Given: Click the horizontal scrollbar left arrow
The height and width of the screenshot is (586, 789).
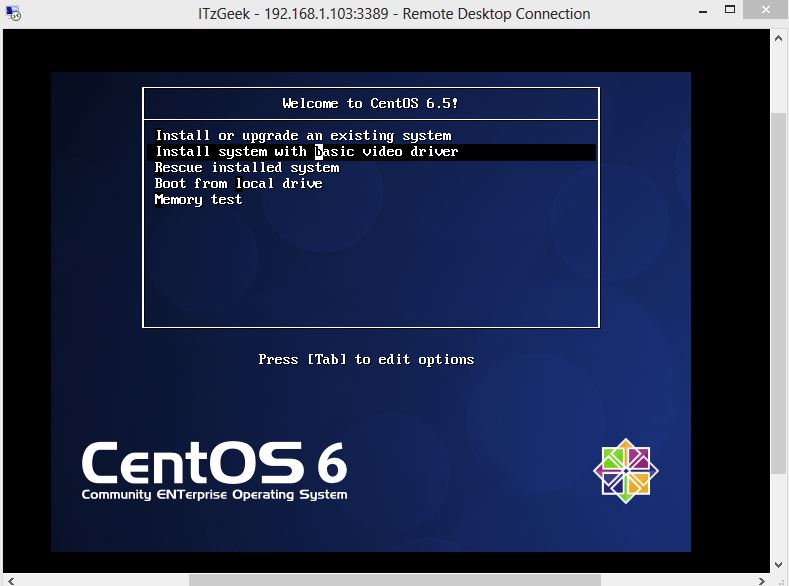Looking at the screenshot, I should (x=11, y=580).
